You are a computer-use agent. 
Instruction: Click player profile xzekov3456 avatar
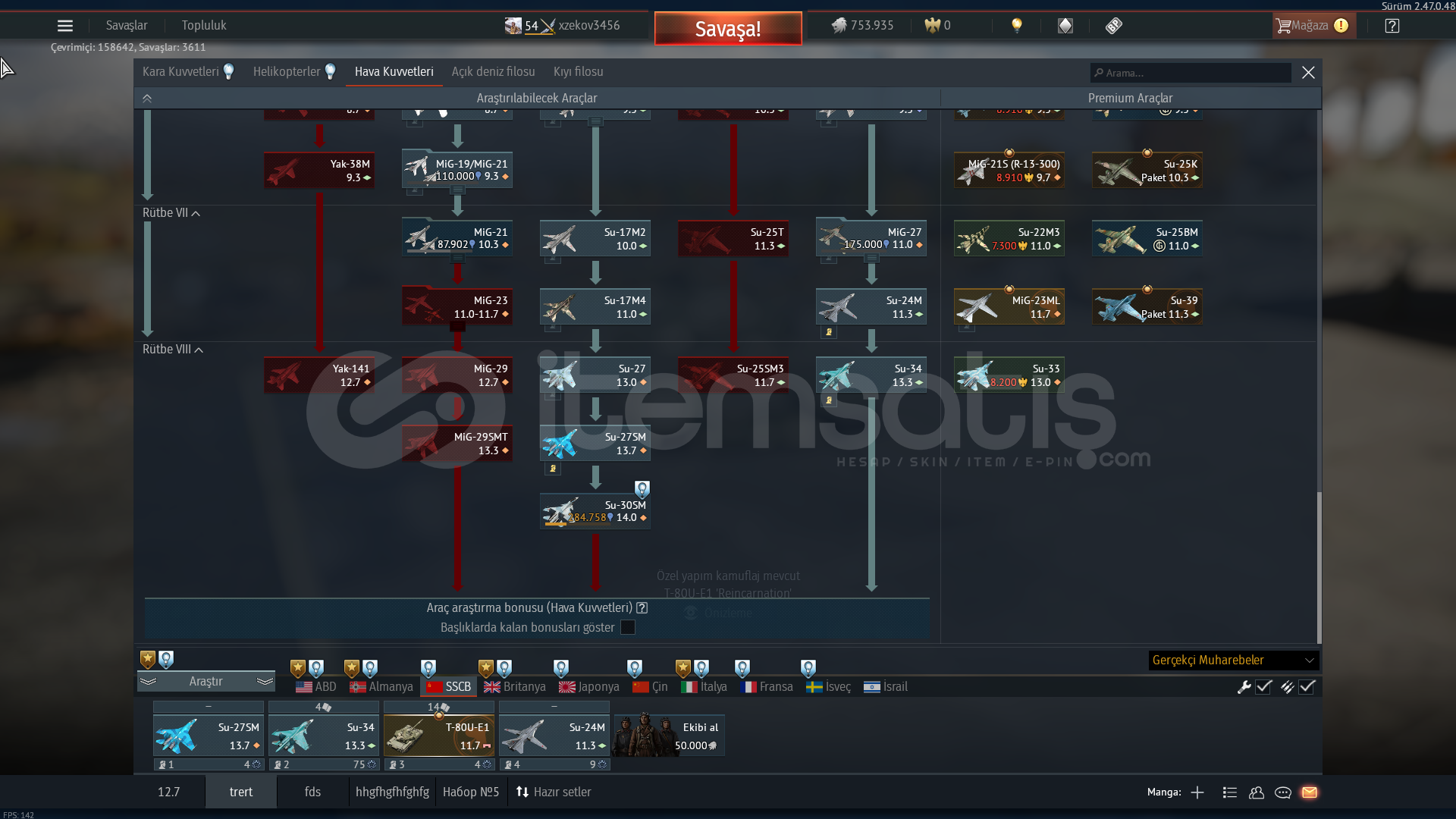point(513,26)
